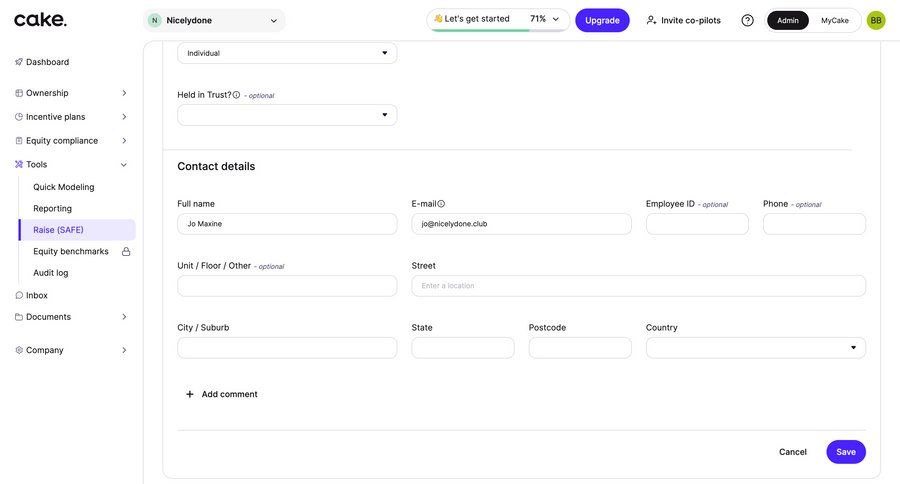Image resolution: width=900 pixels, height=484 pixels.
Task: Open the Audit log item
Action: [51, 273]
